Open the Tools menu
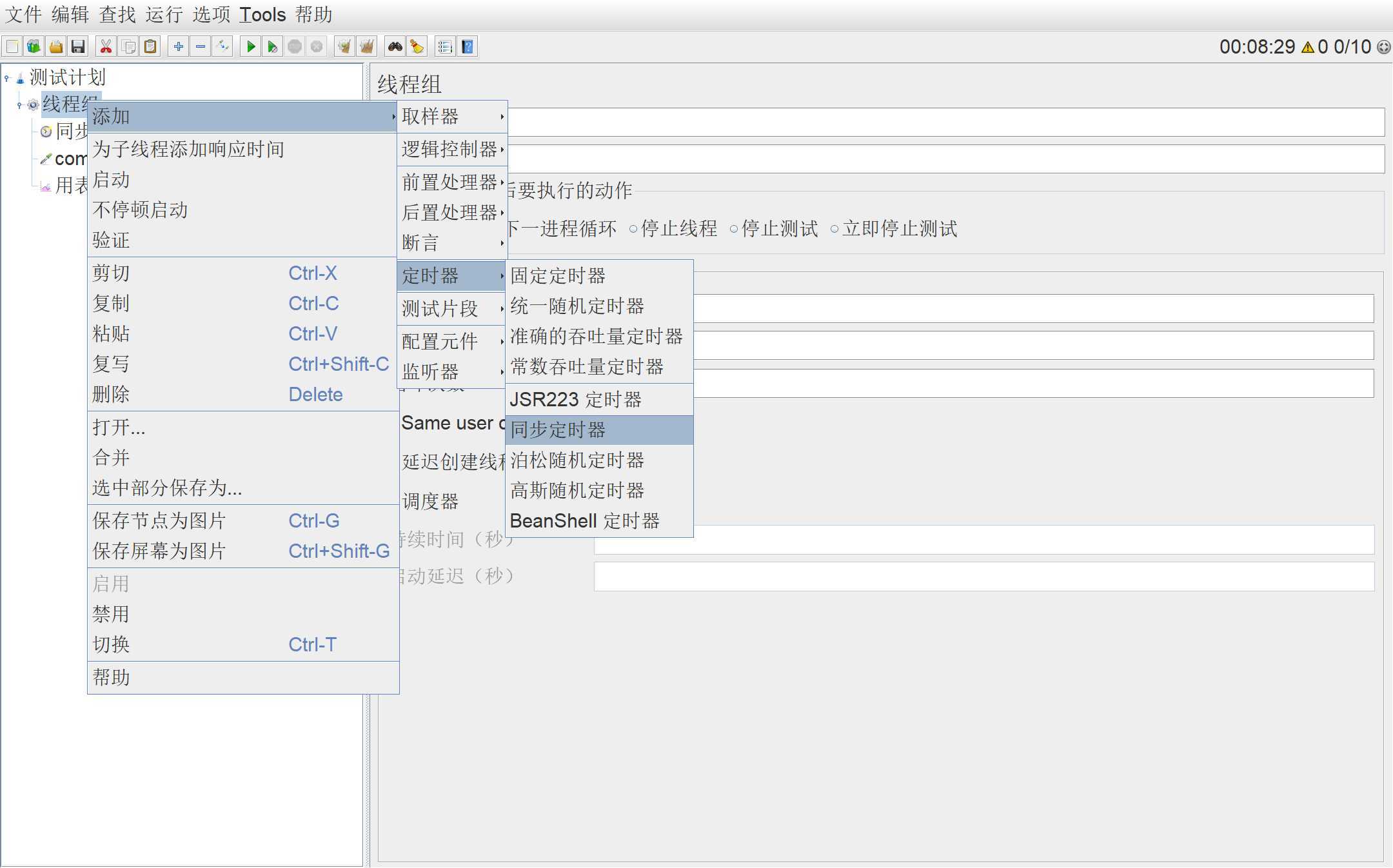 pyautogui.click(x=262, y=14)
